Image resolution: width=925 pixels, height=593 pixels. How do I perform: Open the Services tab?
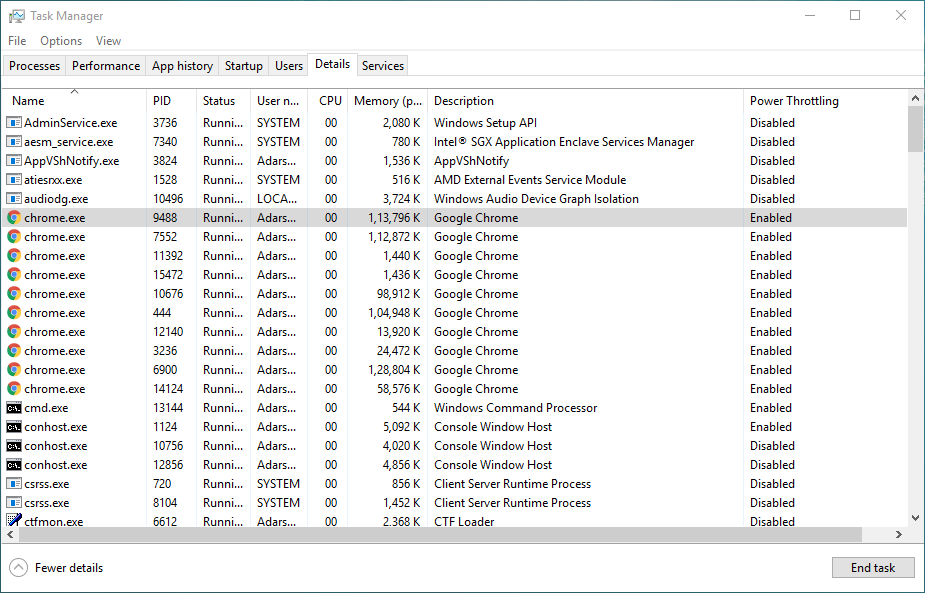pos(383,66)
